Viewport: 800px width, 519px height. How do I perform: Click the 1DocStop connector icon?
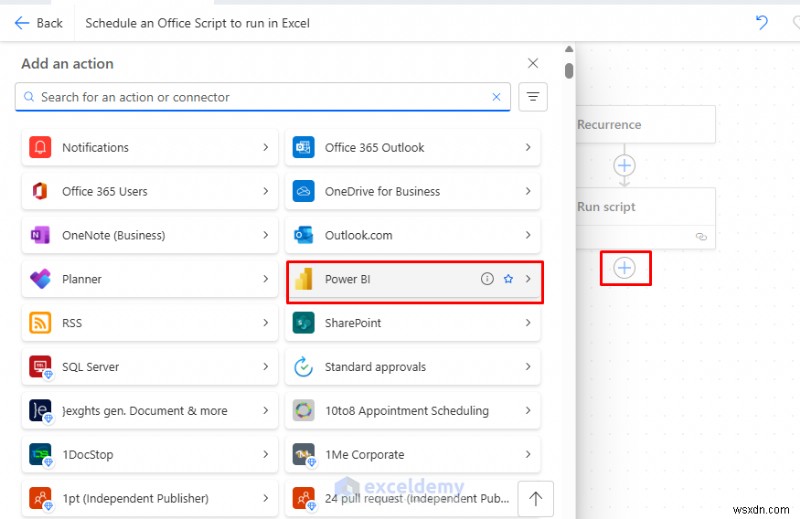pyautogui.click(x=40, y=455)
